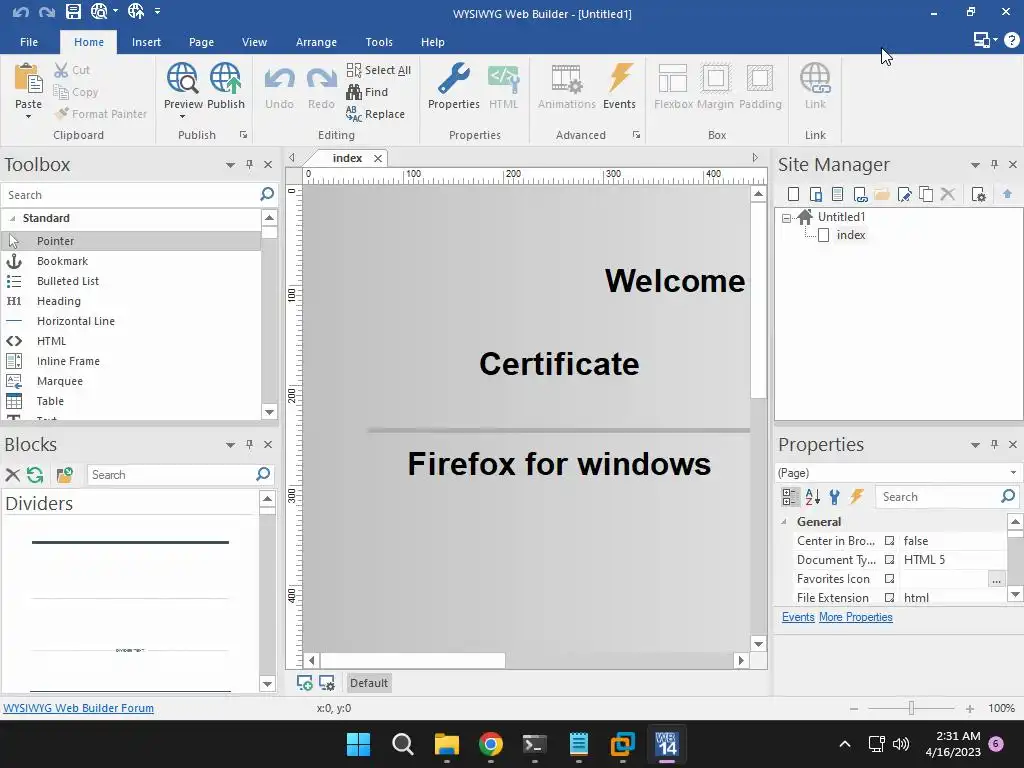Click the add breakpoint icon below canvas
Viewport: 1024px width, 768px height.
pyautogui.click(x=304, y=682)
